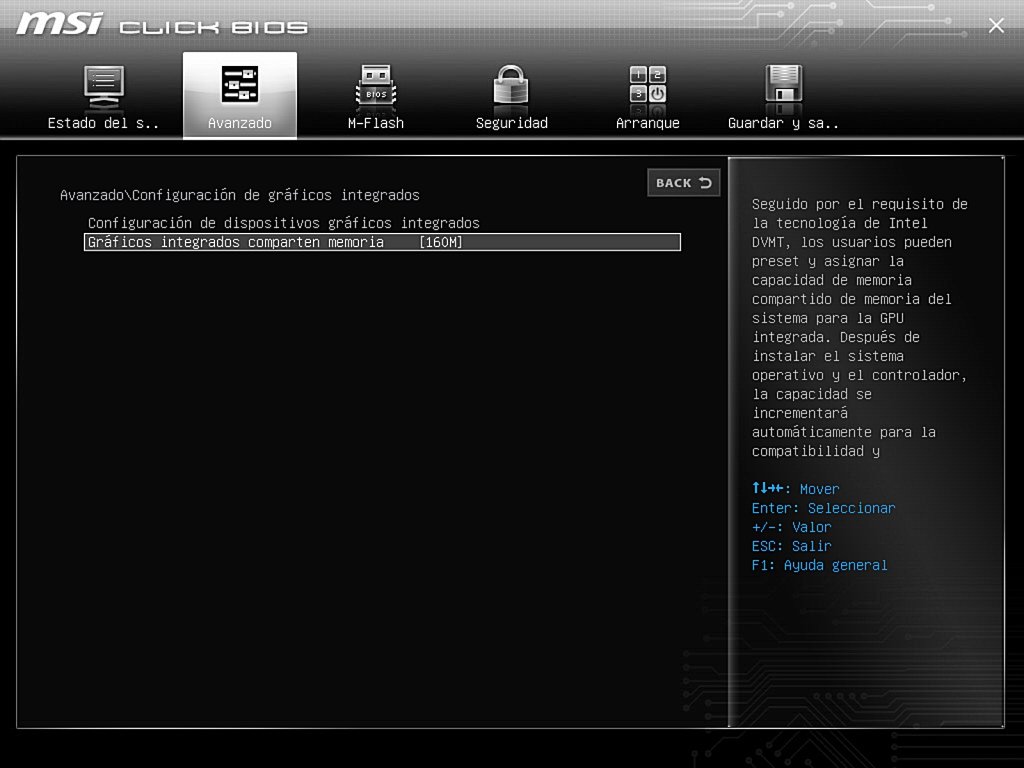The height and width of the screenshot is (768, 1024).
Task: Click the arrows 'Mover' hint
Action: (x=795, y=488)
